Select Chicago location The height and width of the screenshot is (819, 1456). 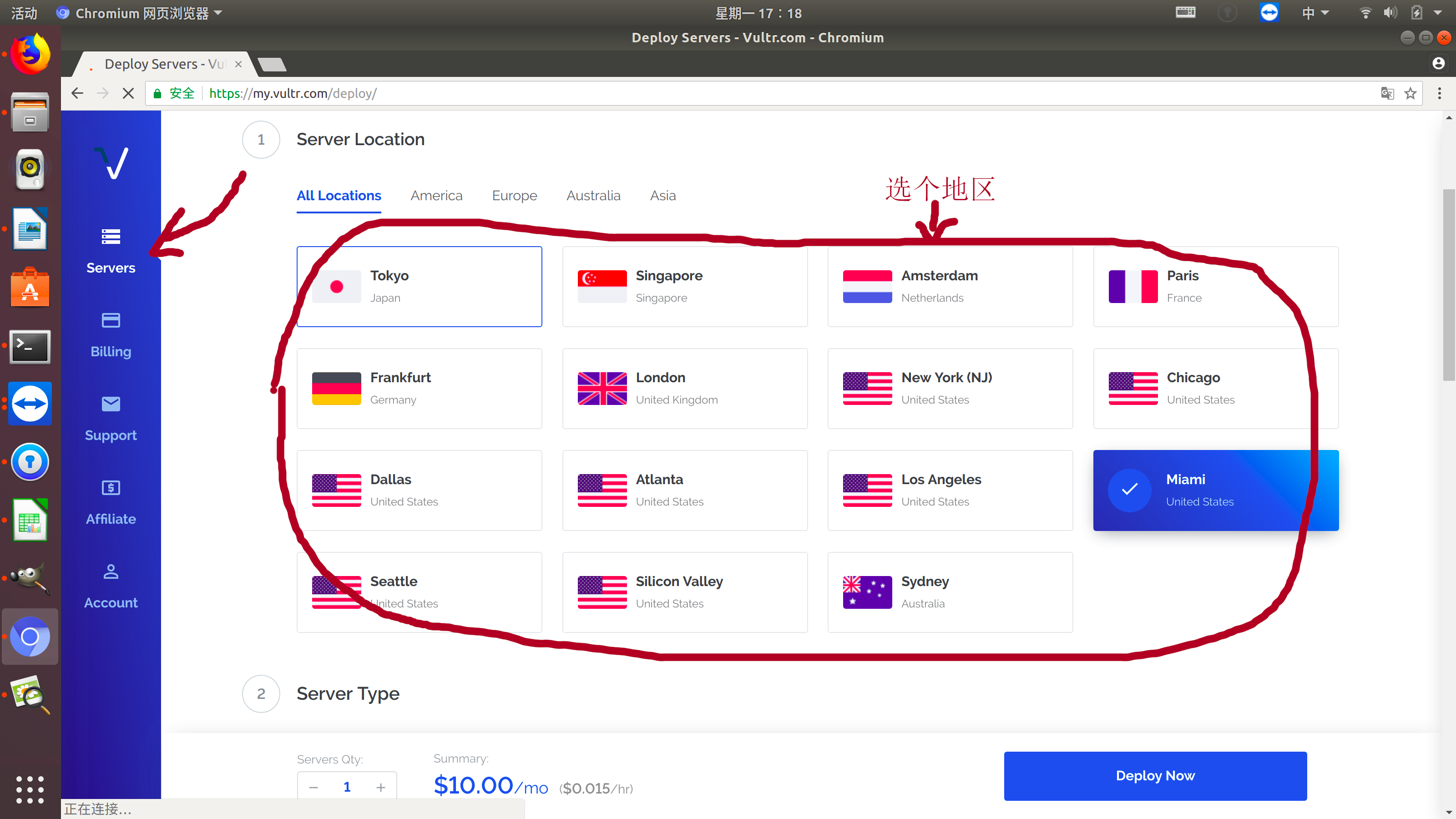pos(1216,388)
